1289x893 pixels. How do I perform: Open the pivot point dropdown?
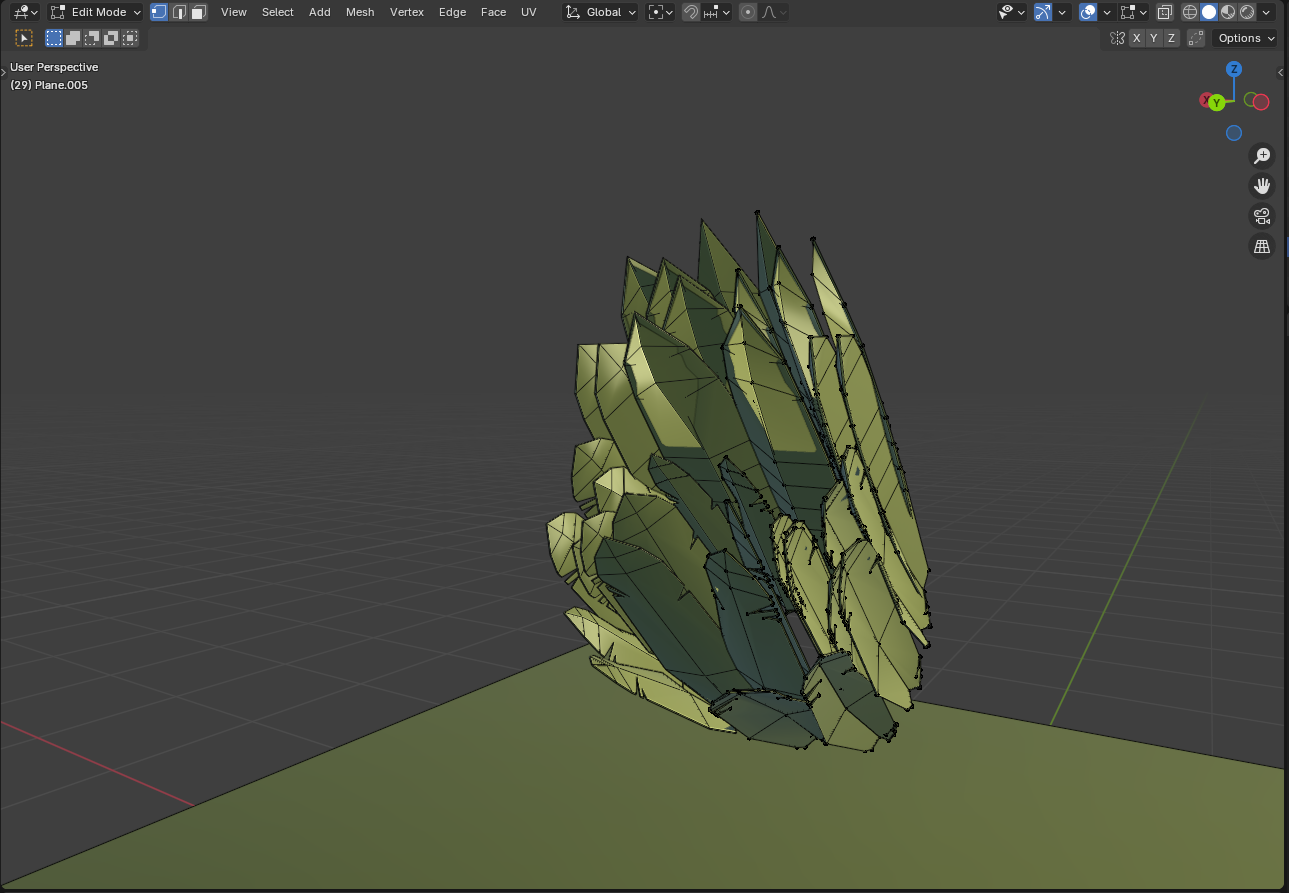point(660,12)
